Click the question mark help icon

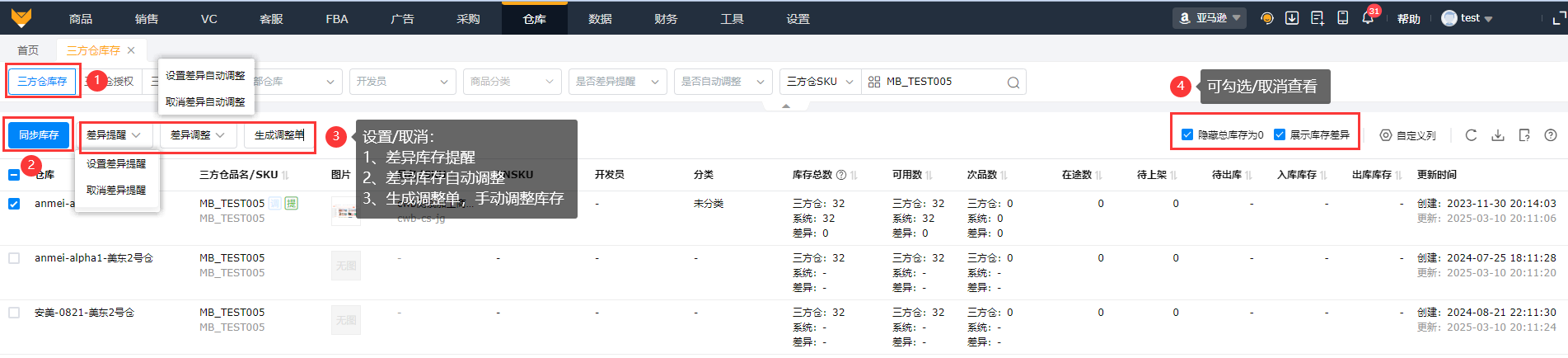point(1551,135)
